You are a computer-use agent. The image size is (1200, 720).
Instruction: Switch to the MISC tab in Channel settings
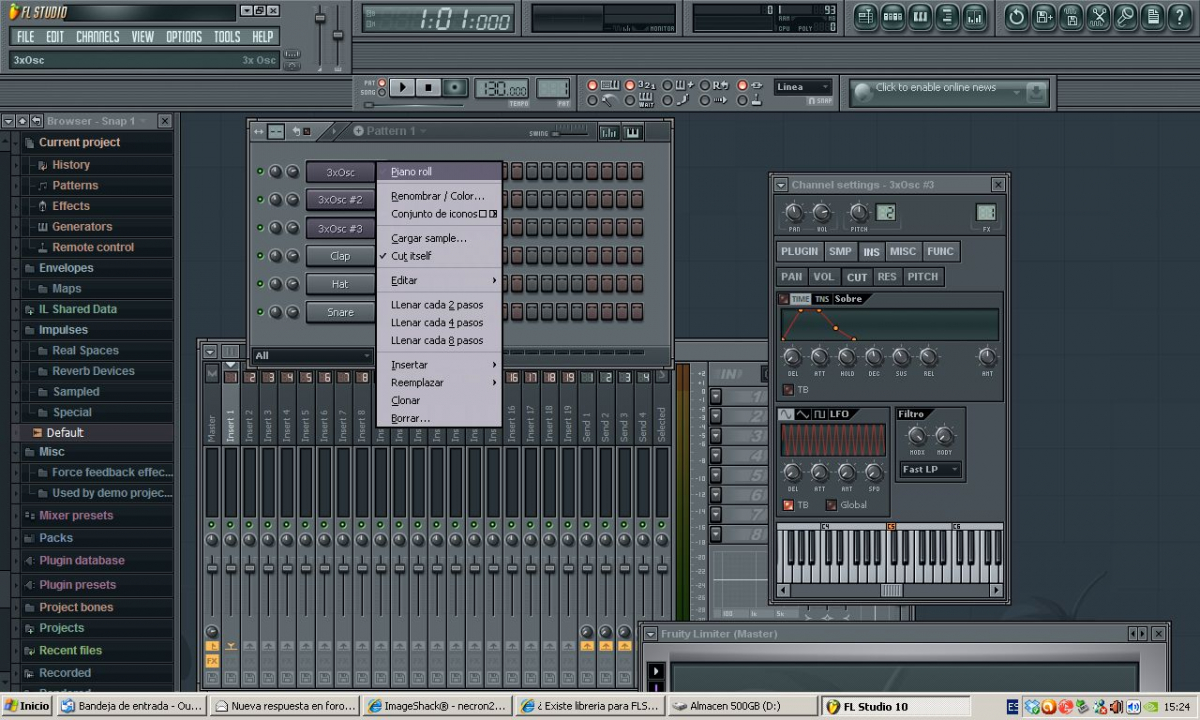[x=902, y=252]
